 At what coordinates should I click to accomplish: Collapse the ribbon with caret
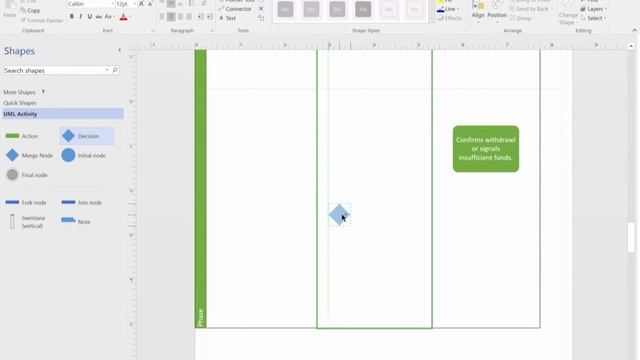pos(634,30)
